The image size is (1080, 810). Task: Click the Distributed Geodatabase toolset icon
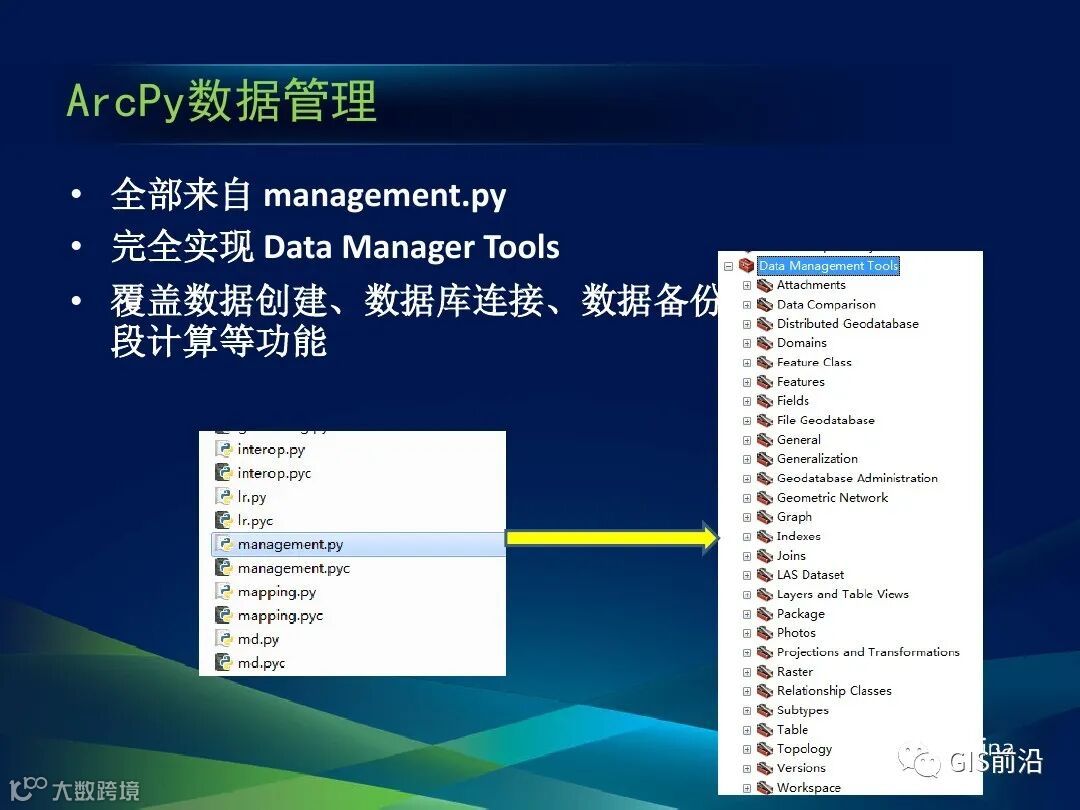(765, 324)
